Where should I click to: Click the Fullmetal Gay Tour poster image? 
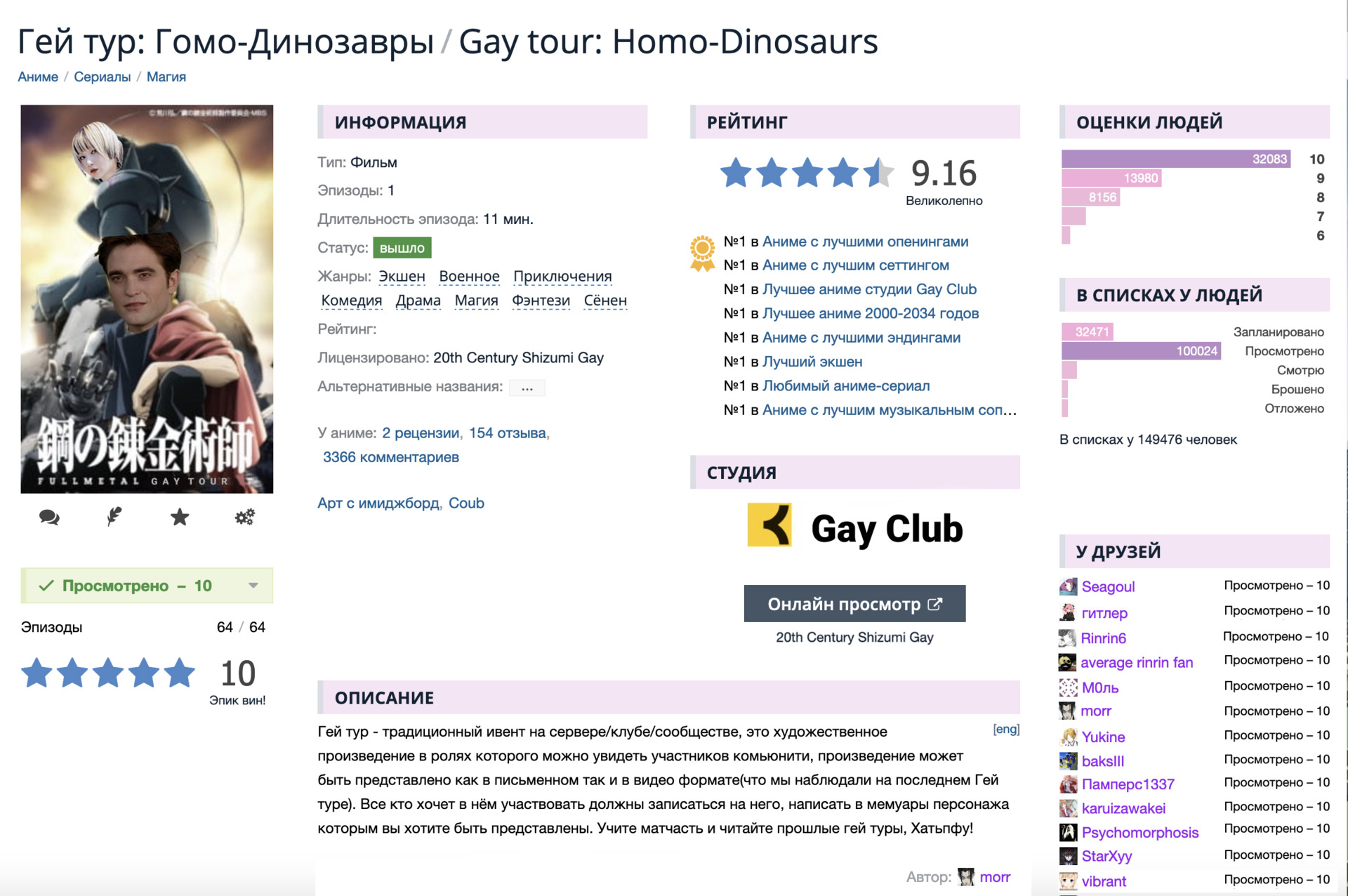point(147,298)
